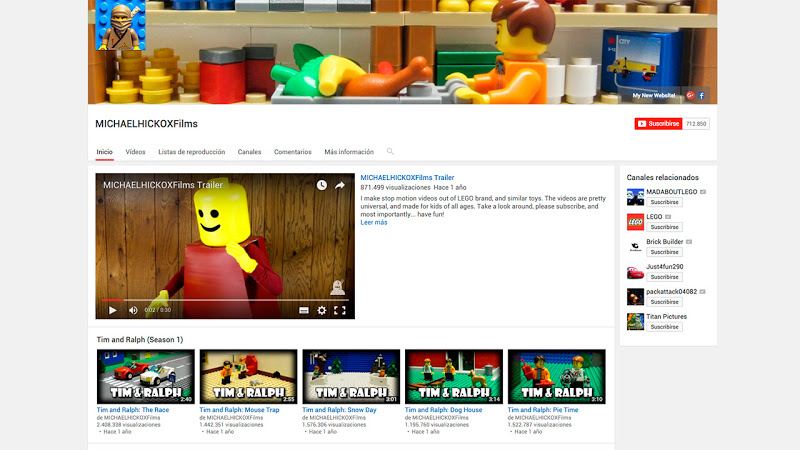Click Tim and Ralph: The Race title link
This screenshot has width=800, height=450.
click(x=133, y=410)
